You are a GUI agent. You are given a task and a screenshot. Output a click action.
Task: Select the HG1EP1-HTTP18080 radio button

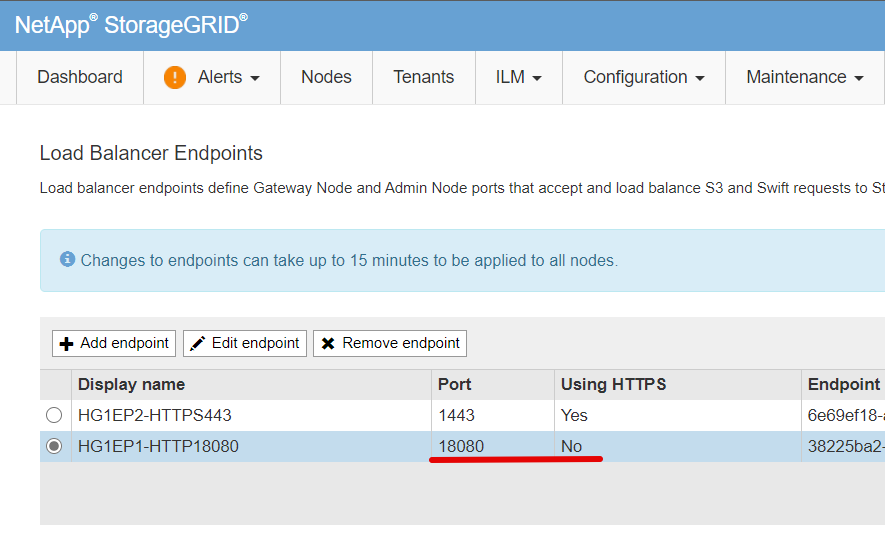(54, 446)
